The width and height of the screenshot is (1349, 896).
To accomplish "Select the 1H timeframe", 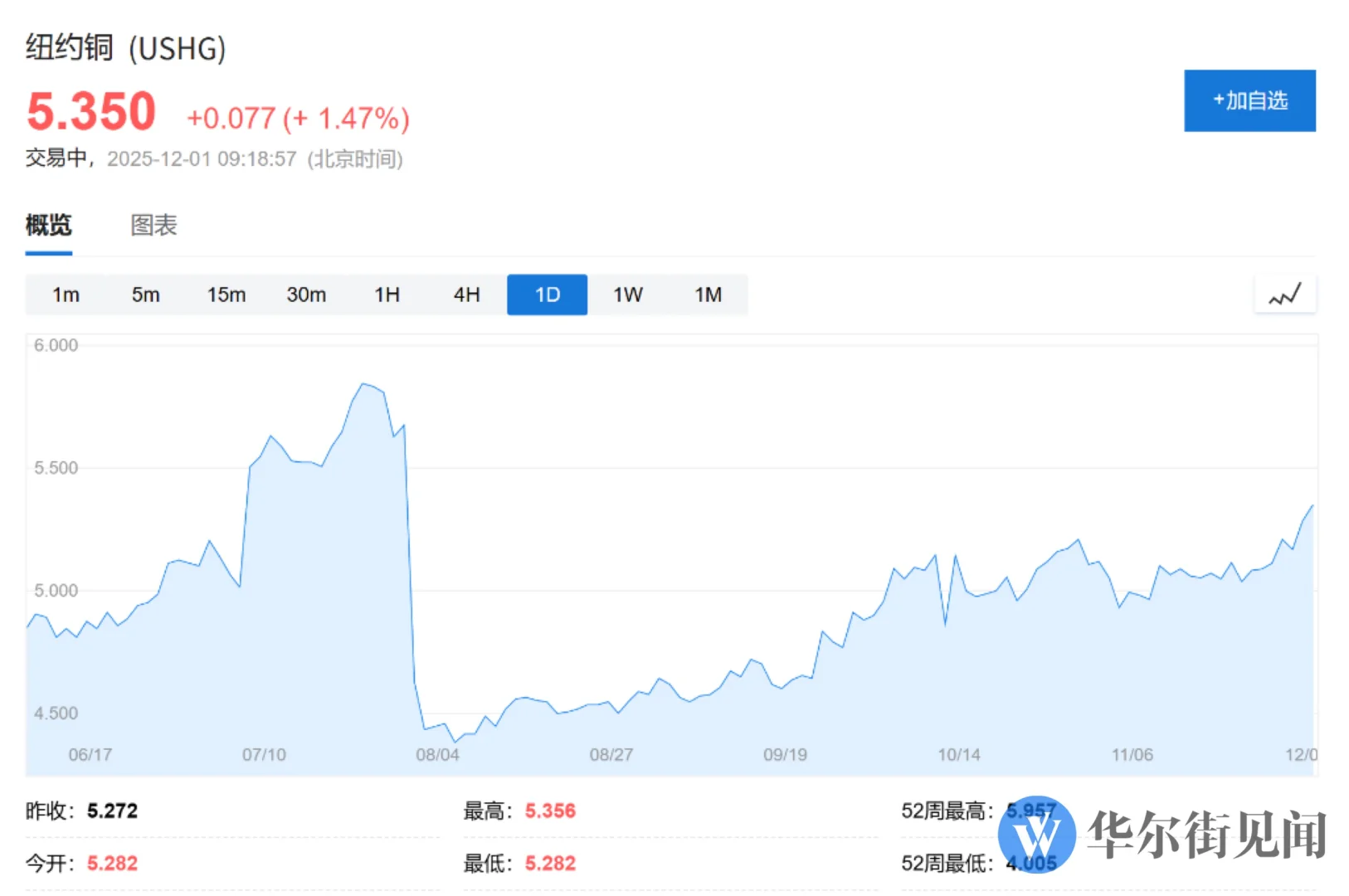I will coord(387,295).
